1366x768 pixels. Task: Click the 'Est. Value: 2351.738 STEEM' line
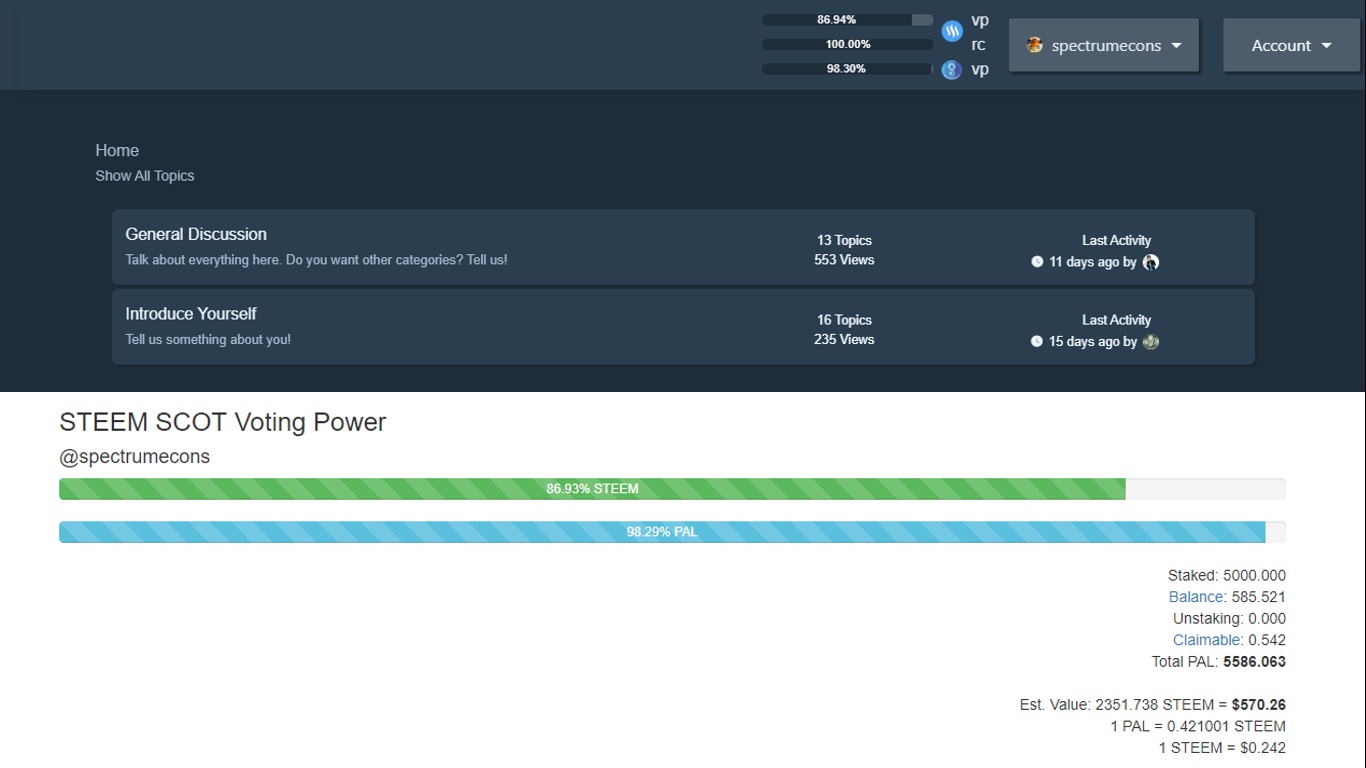tap(1153, 705)
